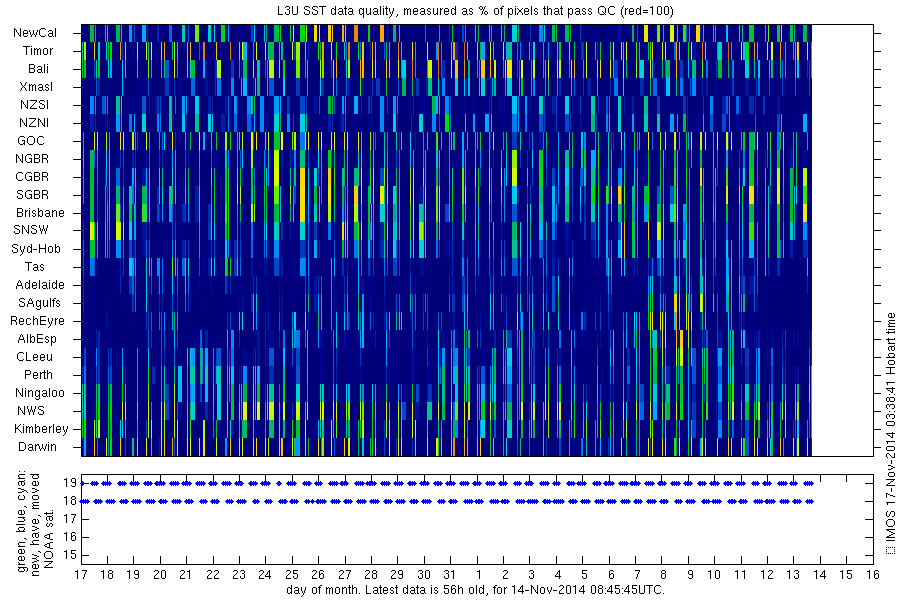Click the 'day of month' x-axis caption
The height and width of the screenshot is (600, 900).
[475, 590]
